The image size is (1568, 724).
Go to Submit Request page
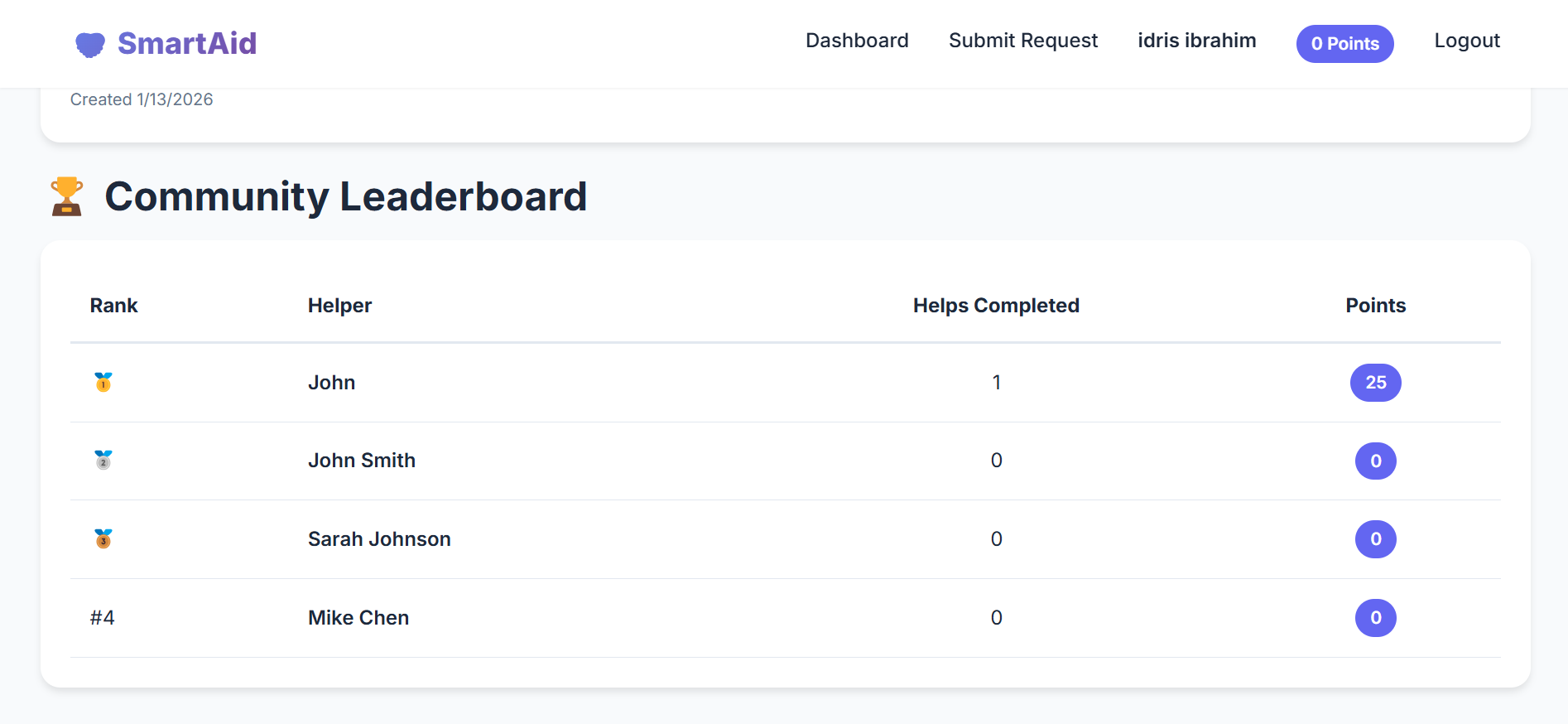[1022, 41]
